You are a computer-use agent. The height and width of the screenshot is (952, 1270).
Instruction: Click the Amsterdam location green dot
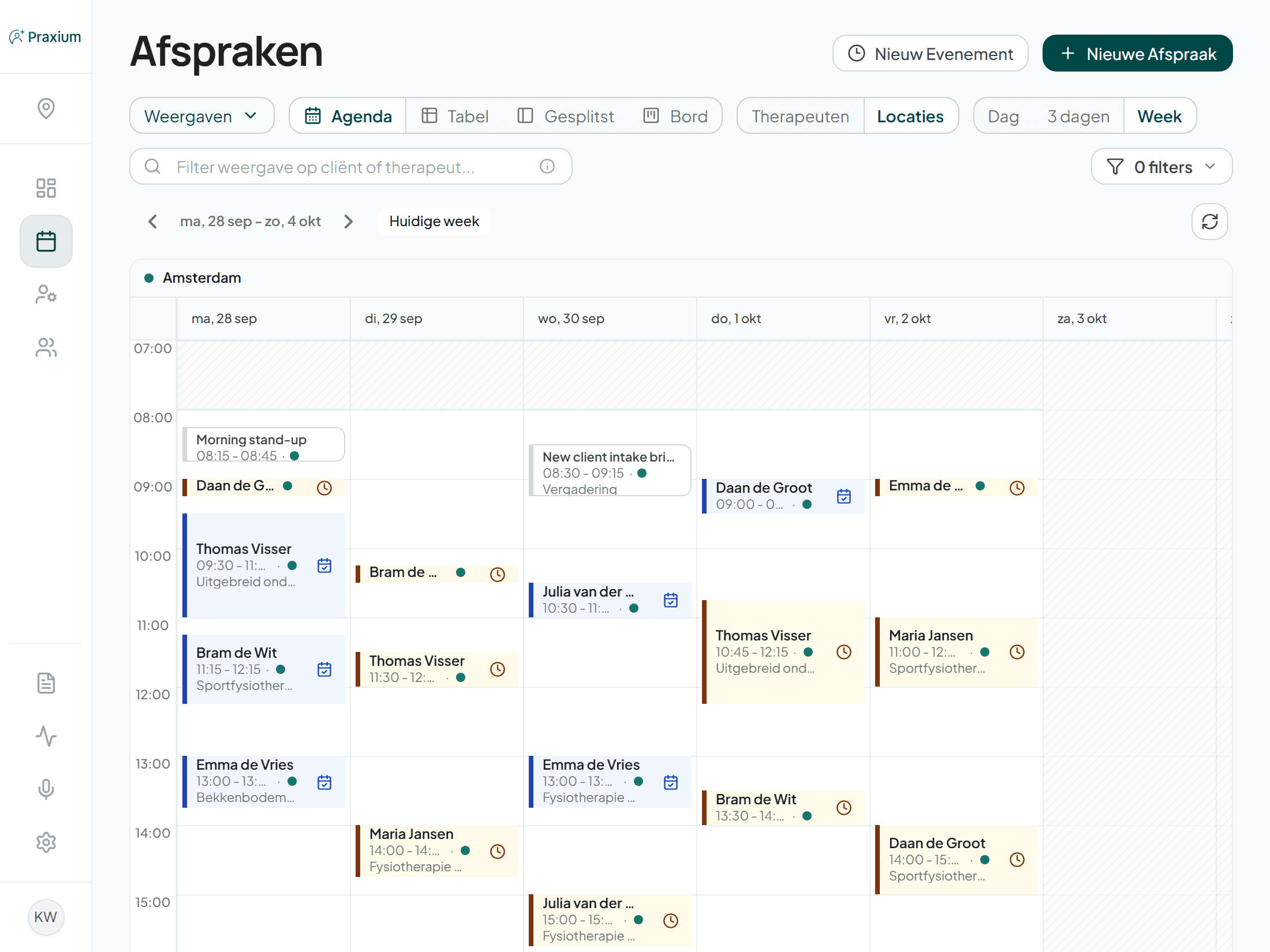coord(149,278)
